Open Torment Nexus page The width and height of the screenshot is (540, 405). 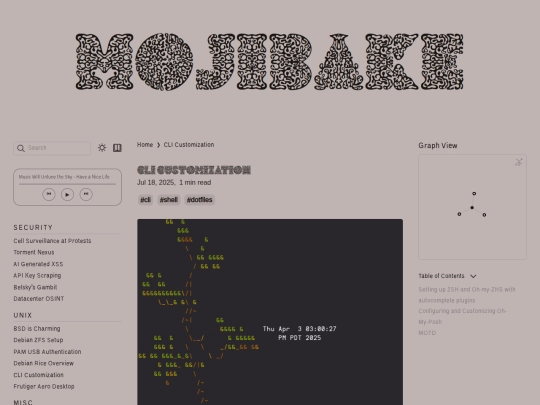coord(34,252)
